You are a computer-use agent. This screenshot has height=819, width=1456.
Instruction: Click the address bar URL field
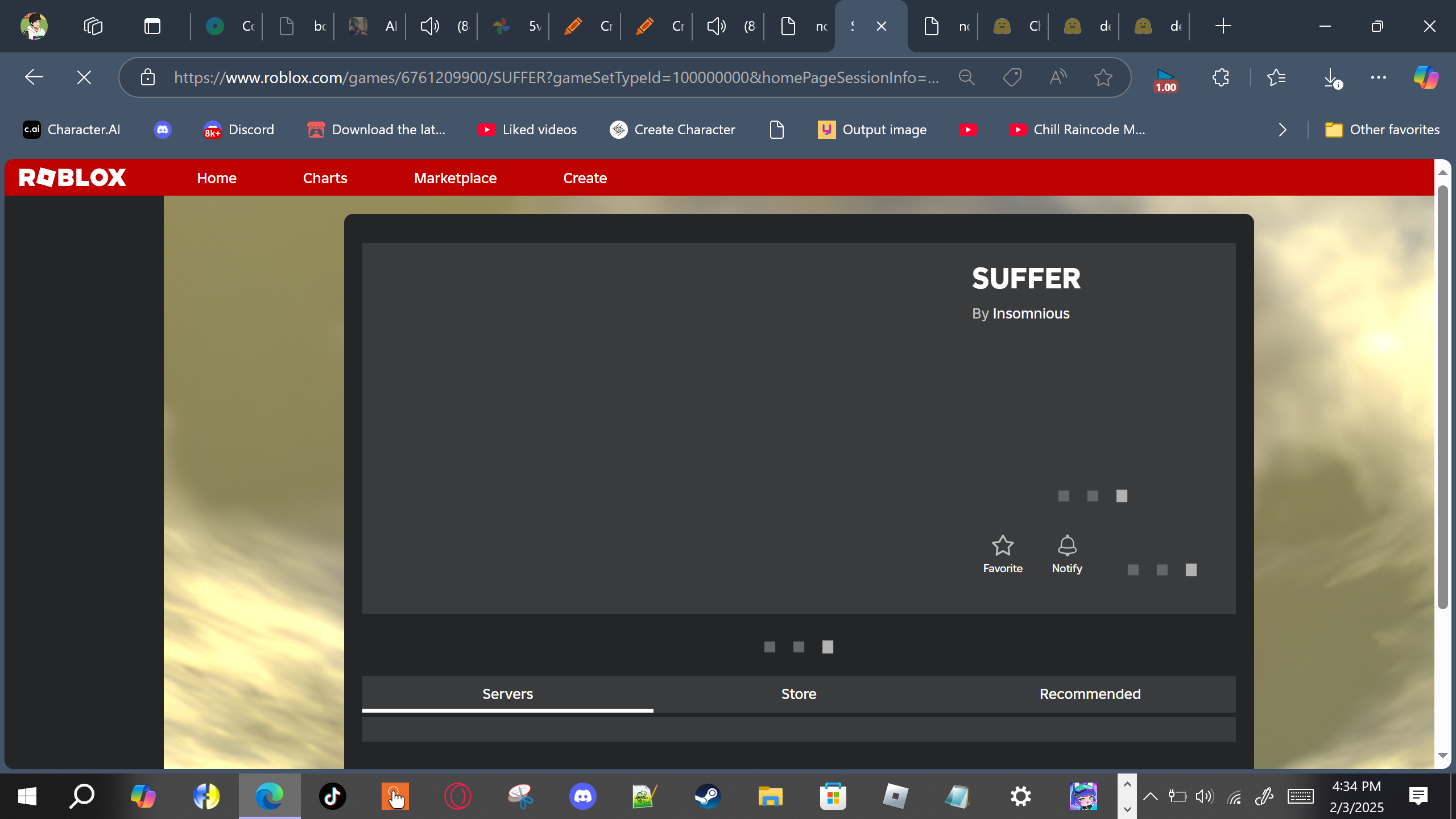[556, 77]
